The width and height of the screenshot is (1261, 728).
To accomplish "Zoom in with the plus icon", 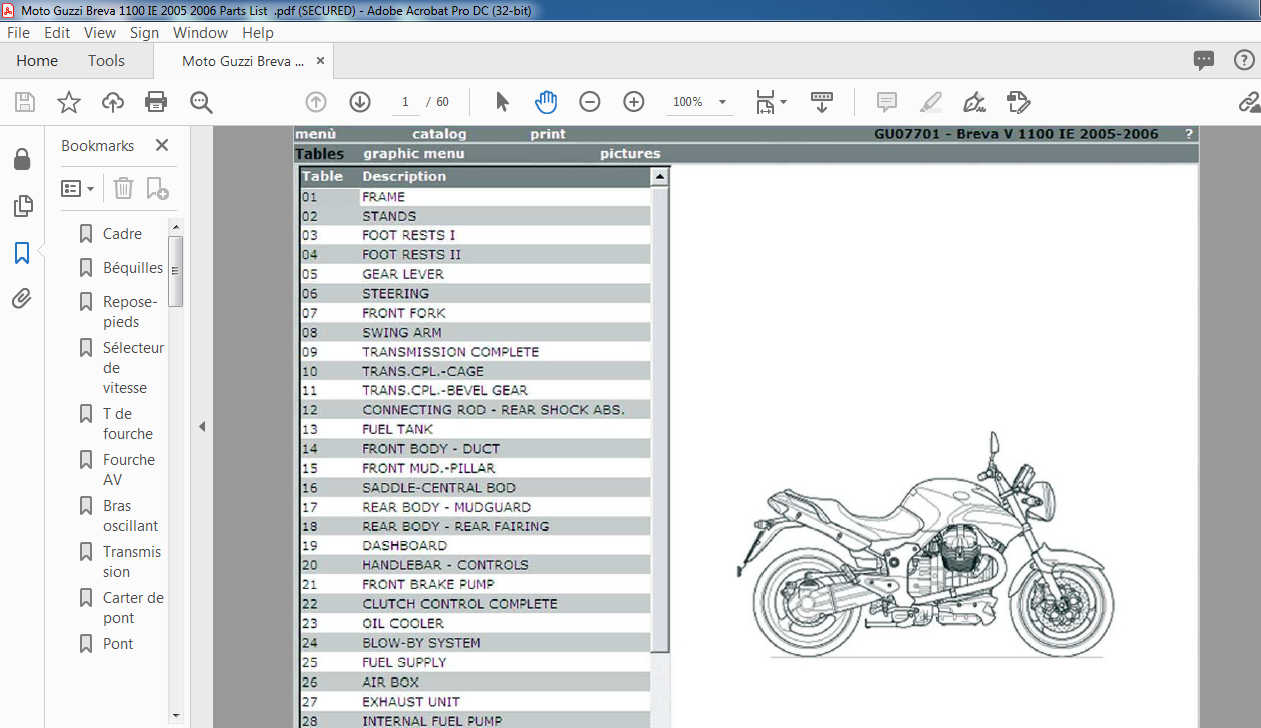I will [634, 102].
